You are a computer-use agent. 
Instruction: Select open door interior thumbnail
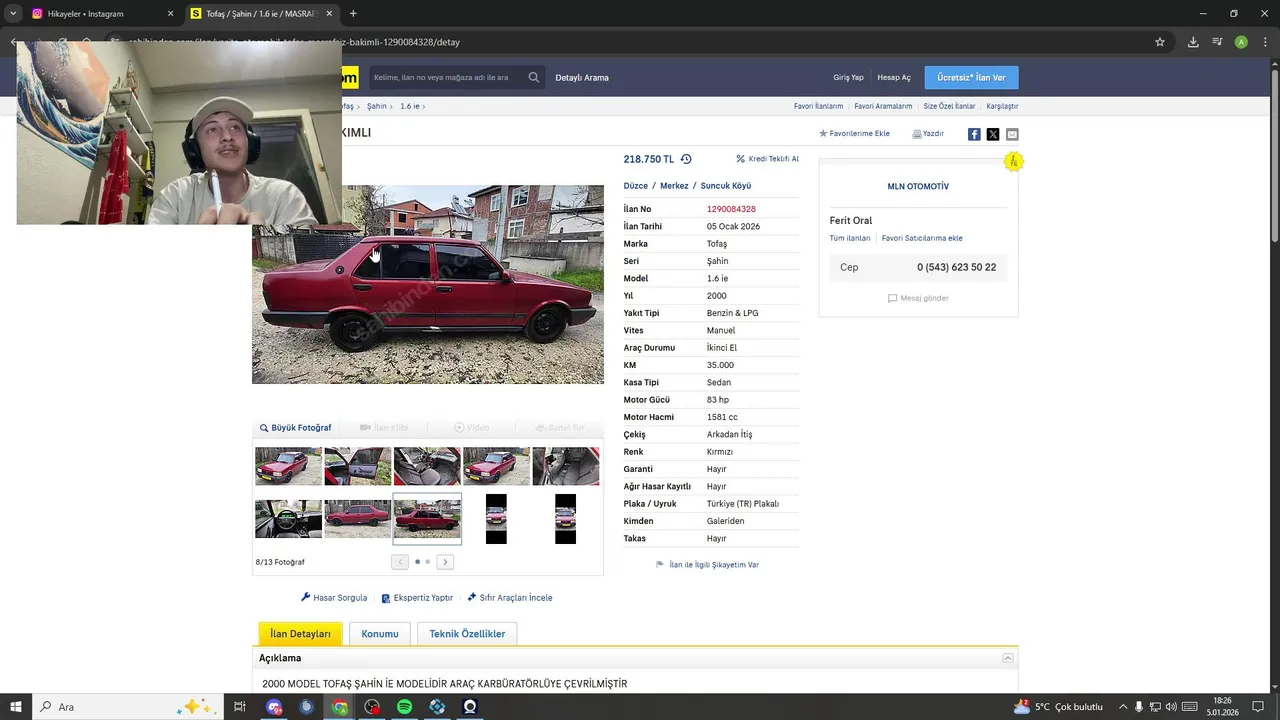point(358,466)
